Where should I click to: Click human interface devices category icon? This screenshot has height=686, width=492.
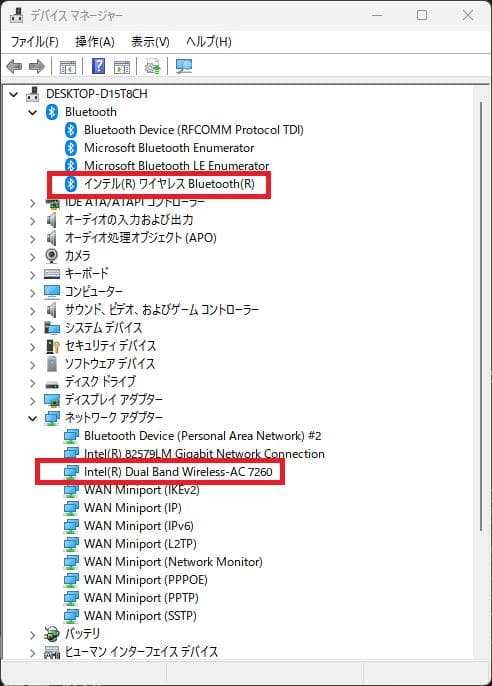[52, 652]
